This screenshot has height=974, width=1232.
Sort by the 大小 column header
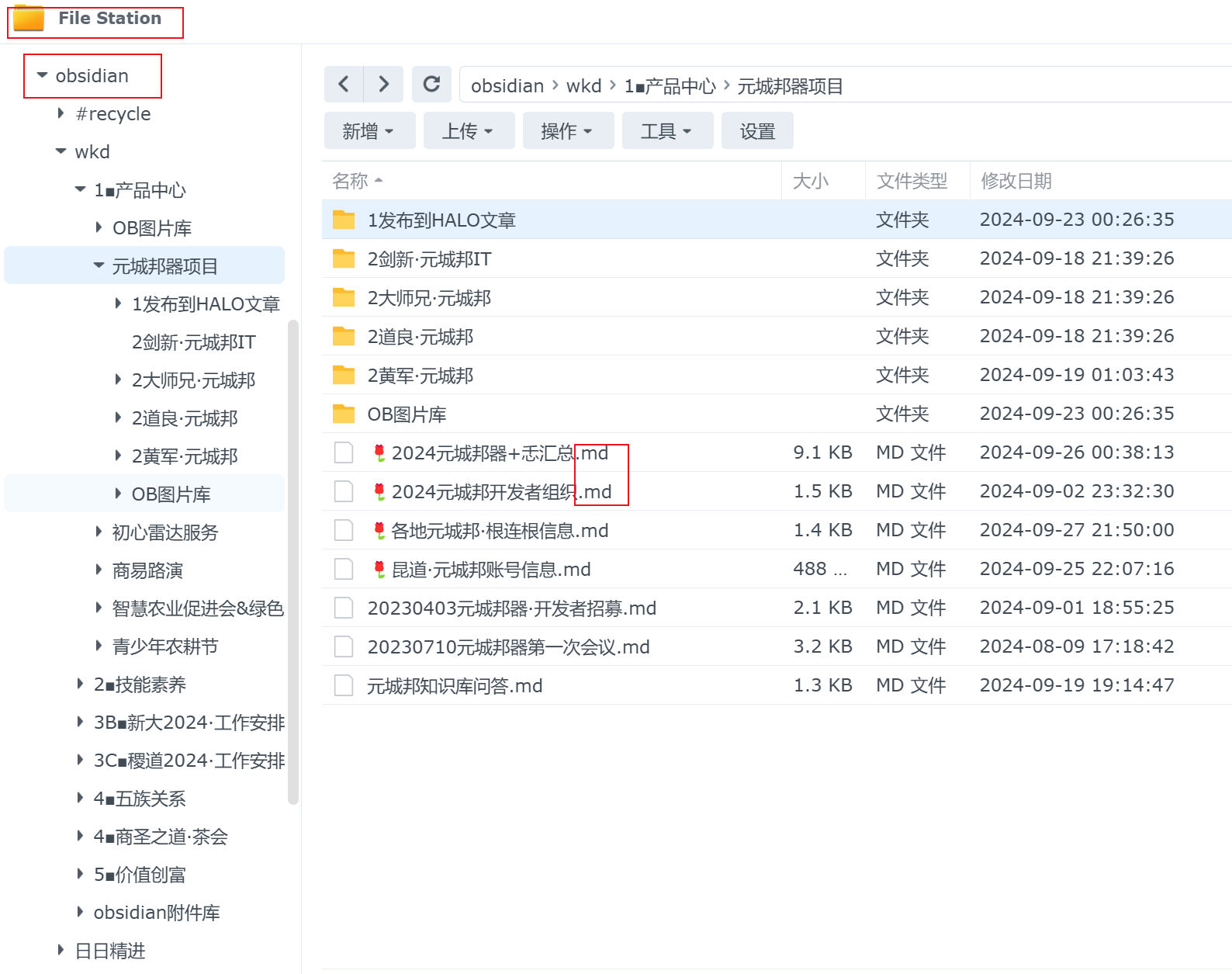pyautogui.click(x=824, y=181)
